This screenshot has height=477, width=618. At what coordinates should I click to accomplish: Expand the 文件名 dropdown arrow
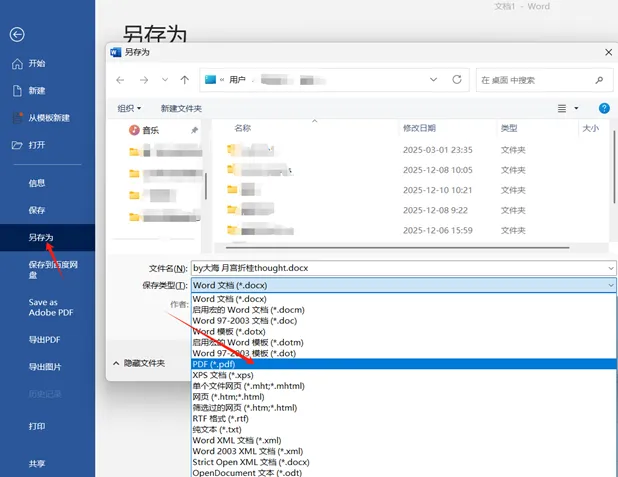pos(611,268)
